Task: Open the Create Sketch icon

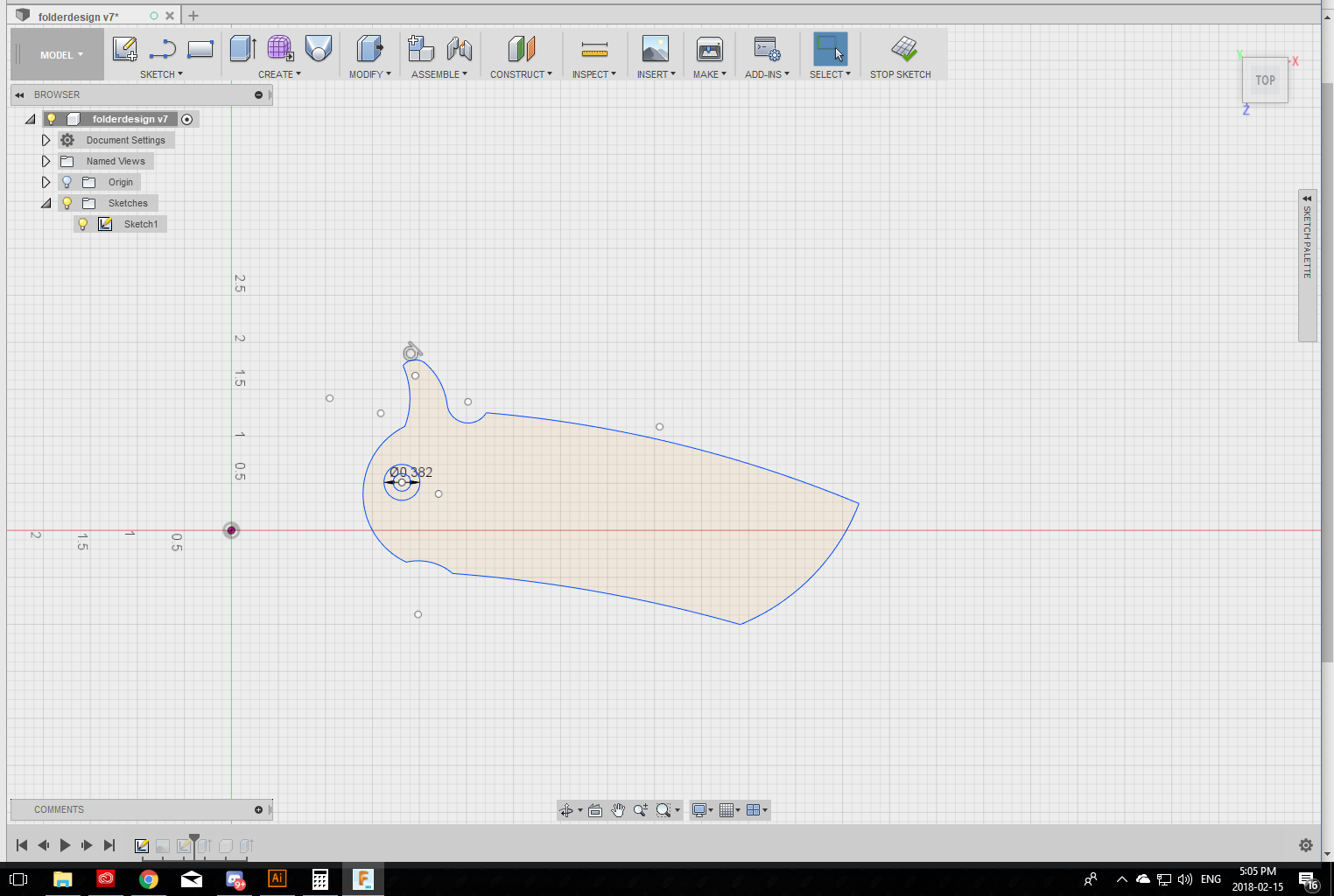Action: [125, 49]
